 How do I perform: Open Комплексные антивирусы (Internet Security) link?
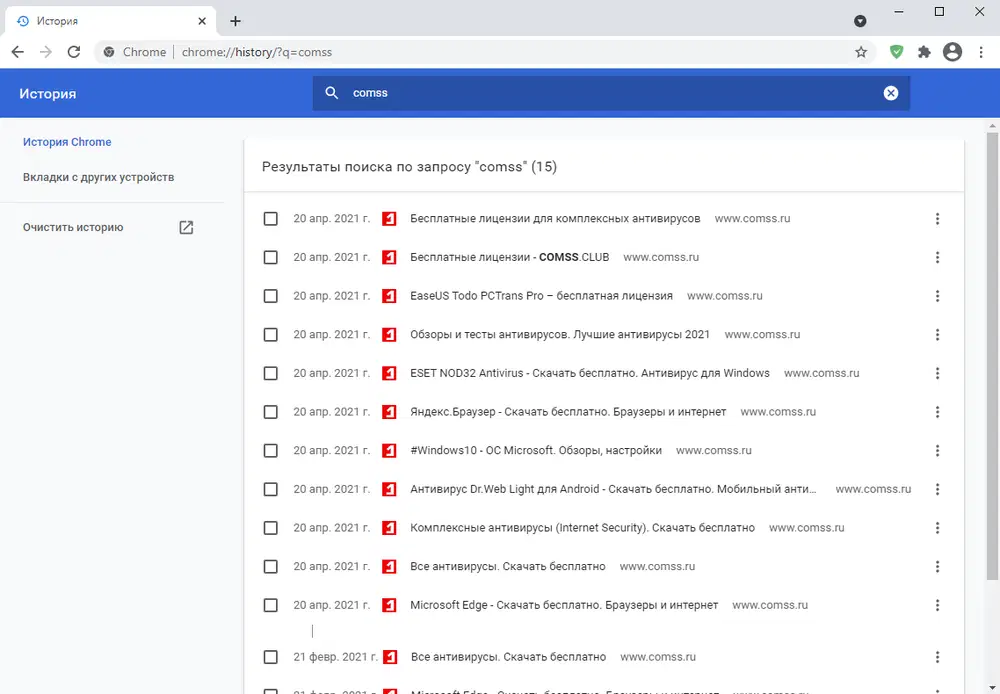tap(582, 528)
